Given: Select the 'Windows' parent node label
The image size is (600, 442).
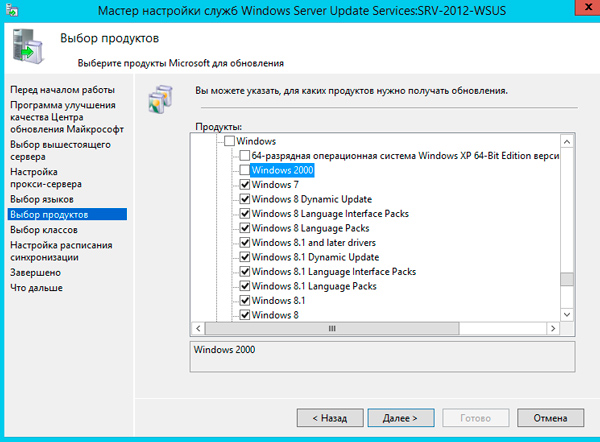Looking at the screenshot, I should coord(256,141).
